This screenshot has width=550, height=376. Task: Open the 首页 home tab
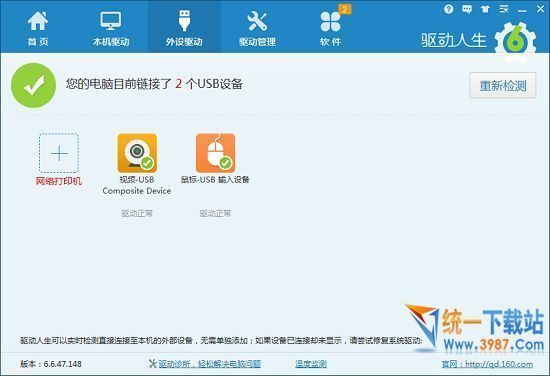[38, 28]
